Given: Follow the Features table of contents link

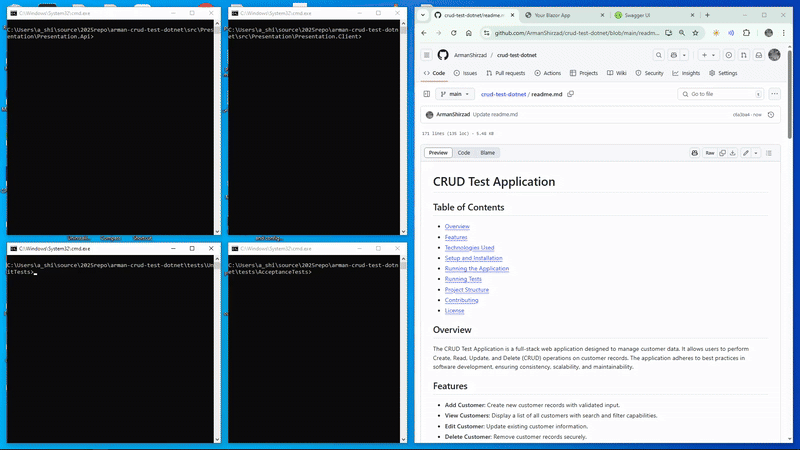Looking at the screenshot, I should pyautogui.click(x=456, y=237).
